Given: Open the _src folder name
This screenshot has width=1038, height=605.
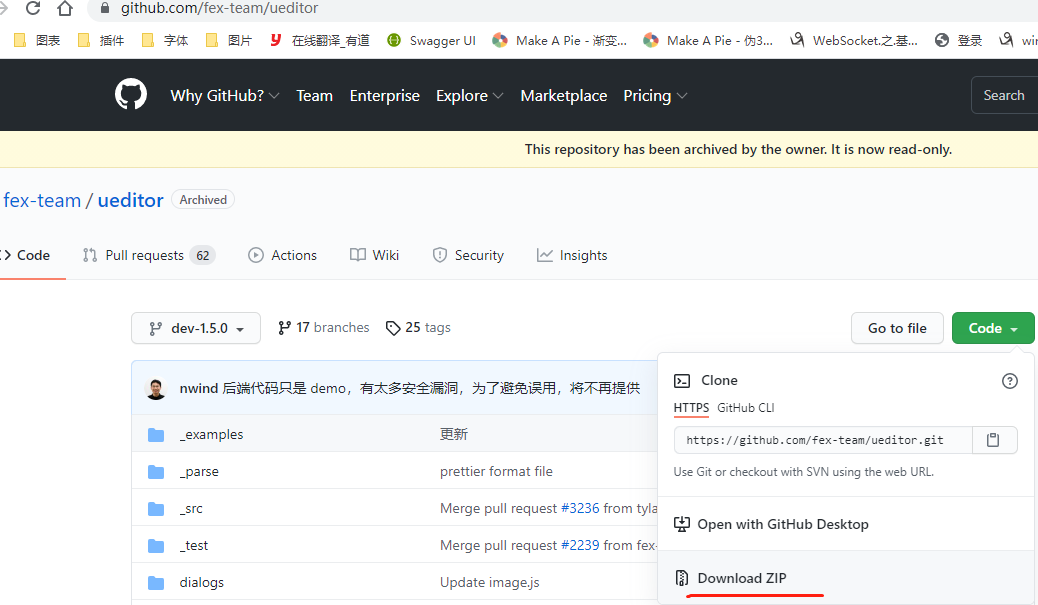Looking at the screenshot, I should point(191,508).
